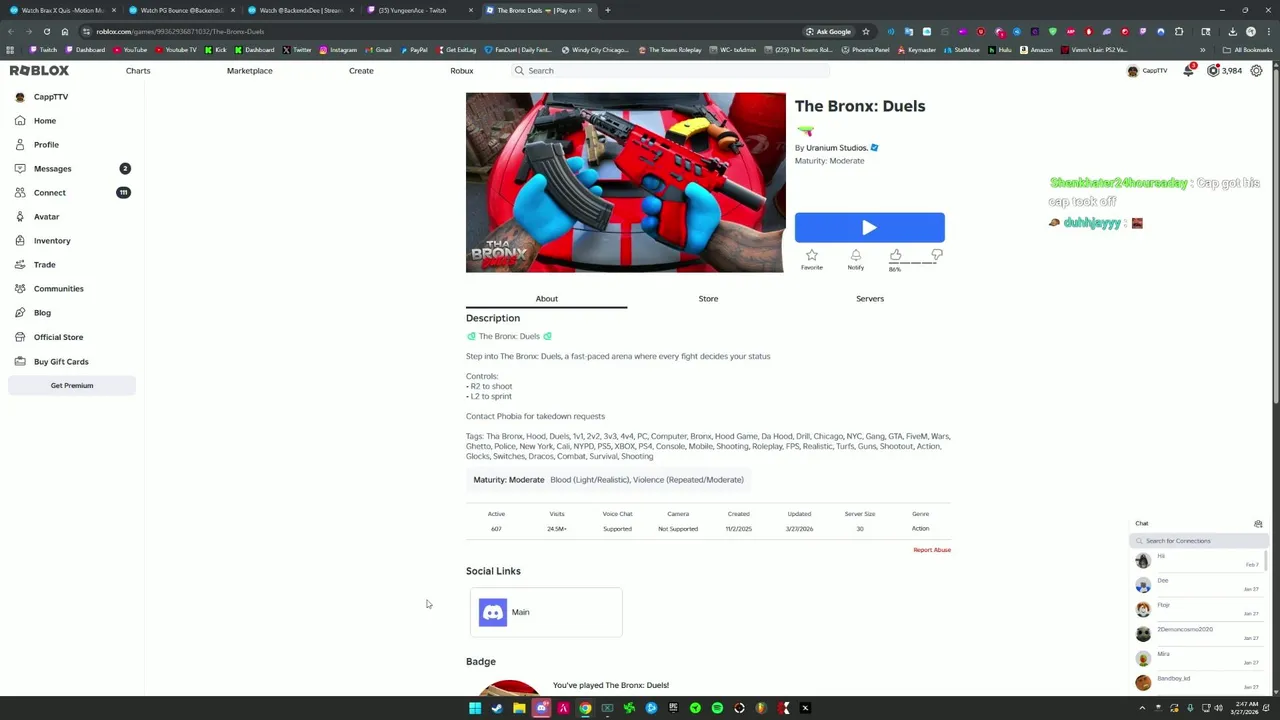Viewport: 1280px width, 720px height.
Task: Click the blue Play button
Action: coord(869,228)
